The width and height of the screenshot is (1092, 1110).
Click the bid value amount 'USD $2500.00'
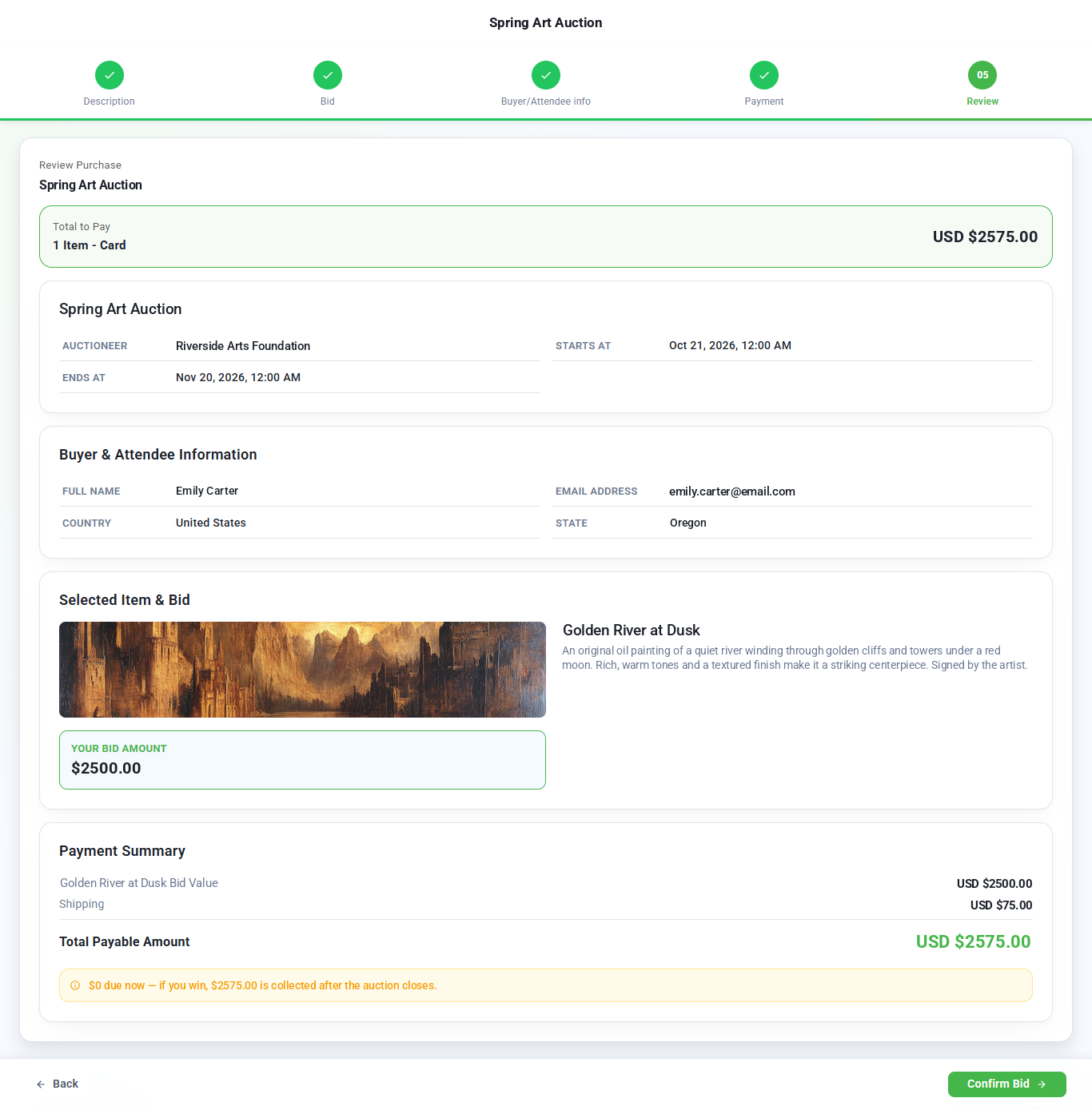coord(994,884)
